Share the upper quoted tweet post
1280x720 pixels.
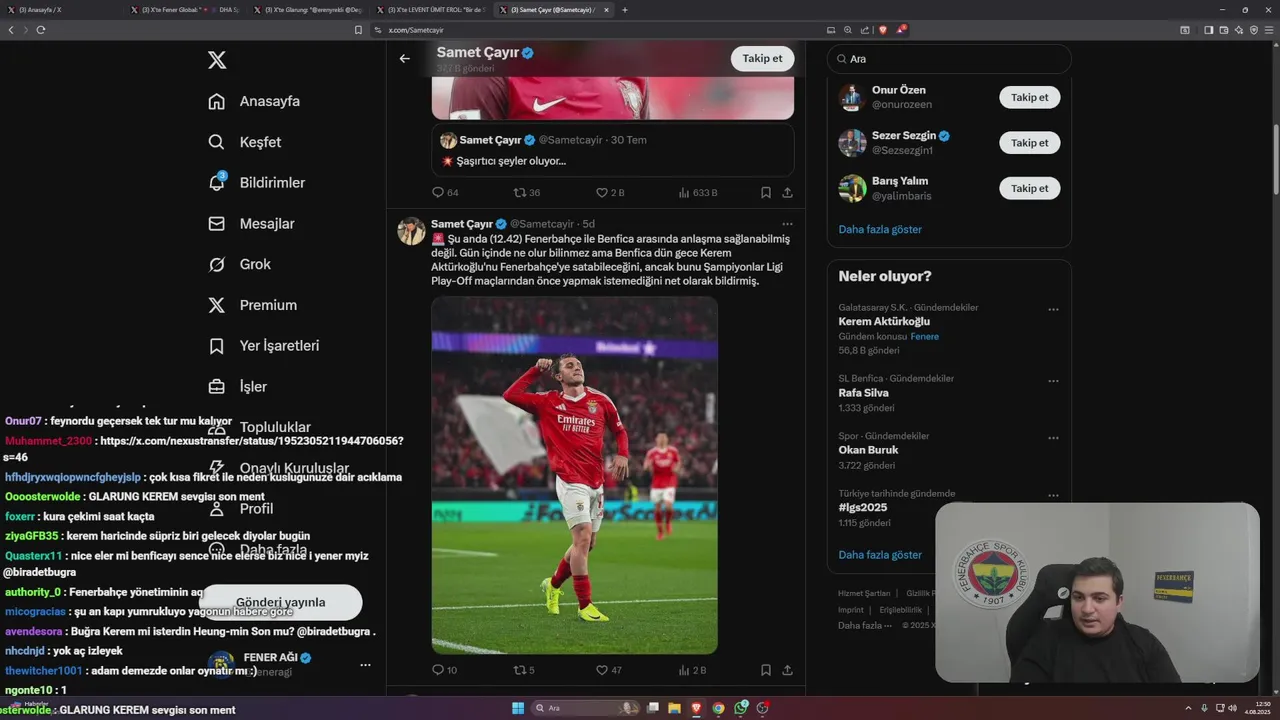(x=787, y=192)
